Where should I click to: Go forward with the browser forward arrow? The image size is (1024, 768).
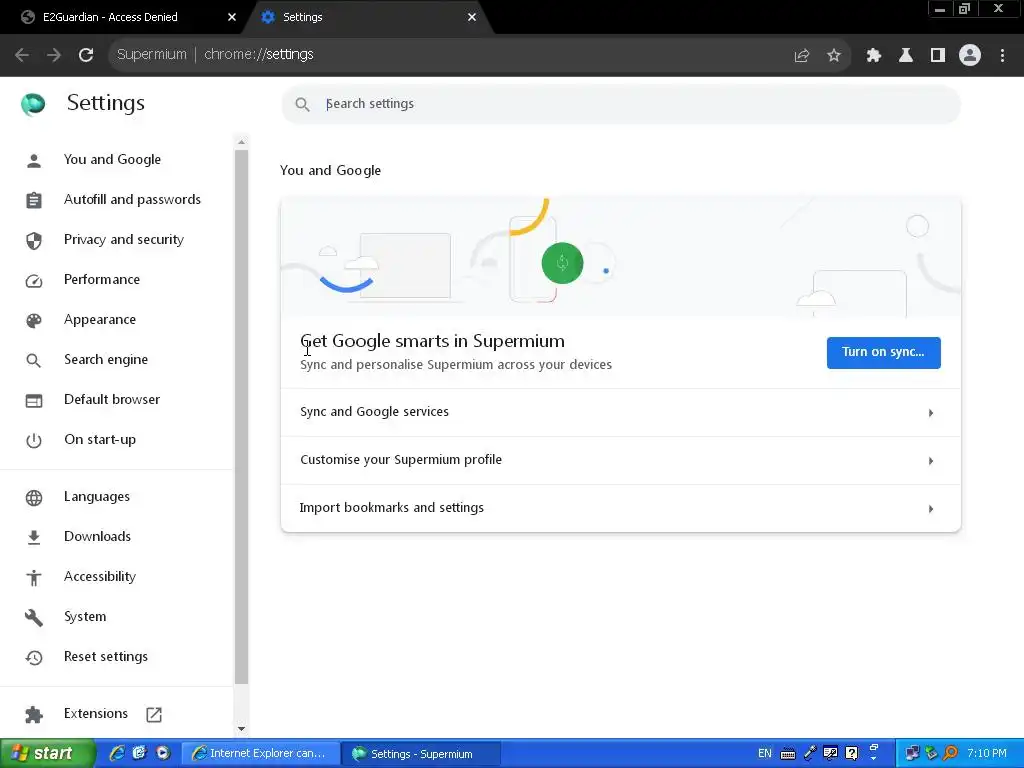click(54, 55)
